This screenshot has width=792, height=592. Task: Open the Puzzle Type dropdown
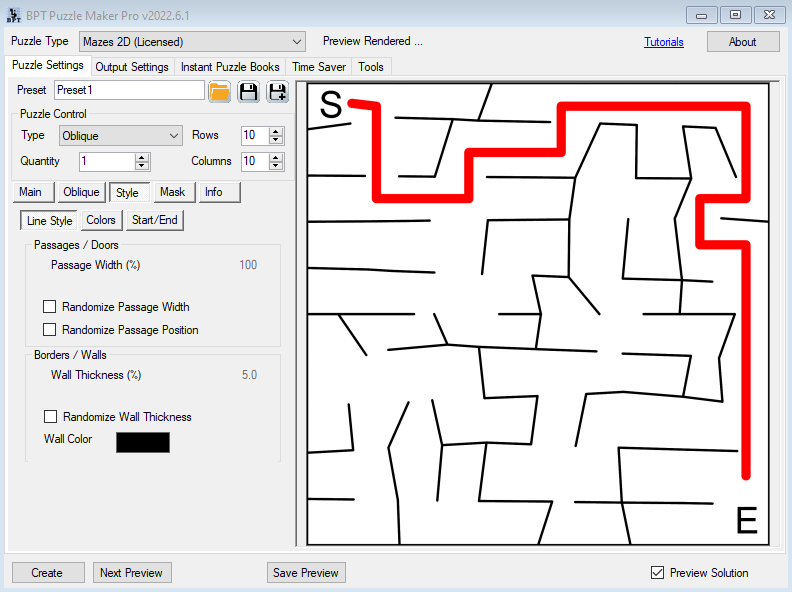[192, 42]
